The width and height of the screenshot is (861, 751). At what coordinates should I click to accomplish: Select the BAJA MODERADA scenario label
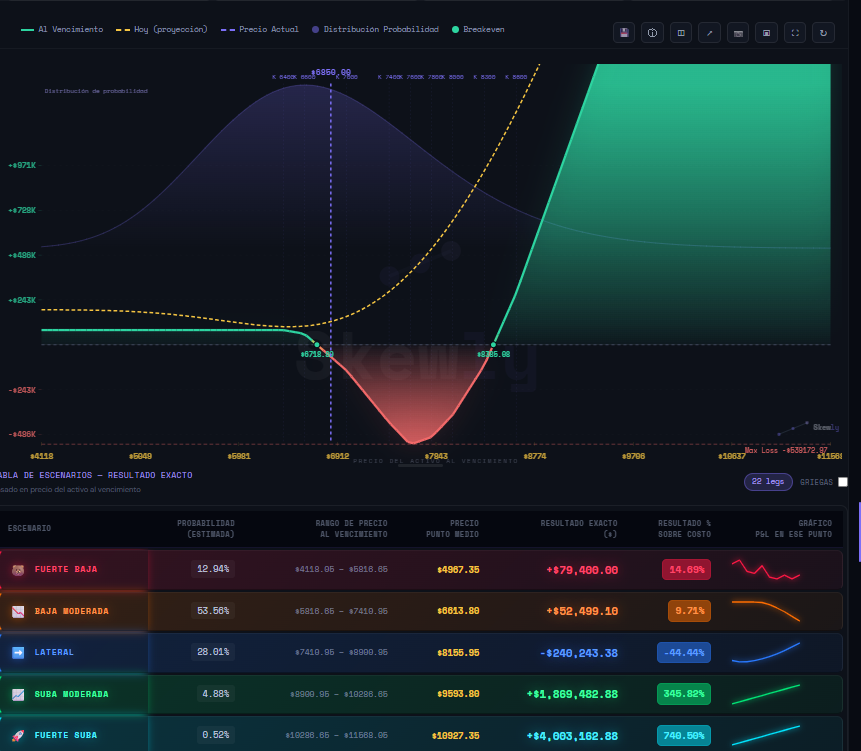71,612
